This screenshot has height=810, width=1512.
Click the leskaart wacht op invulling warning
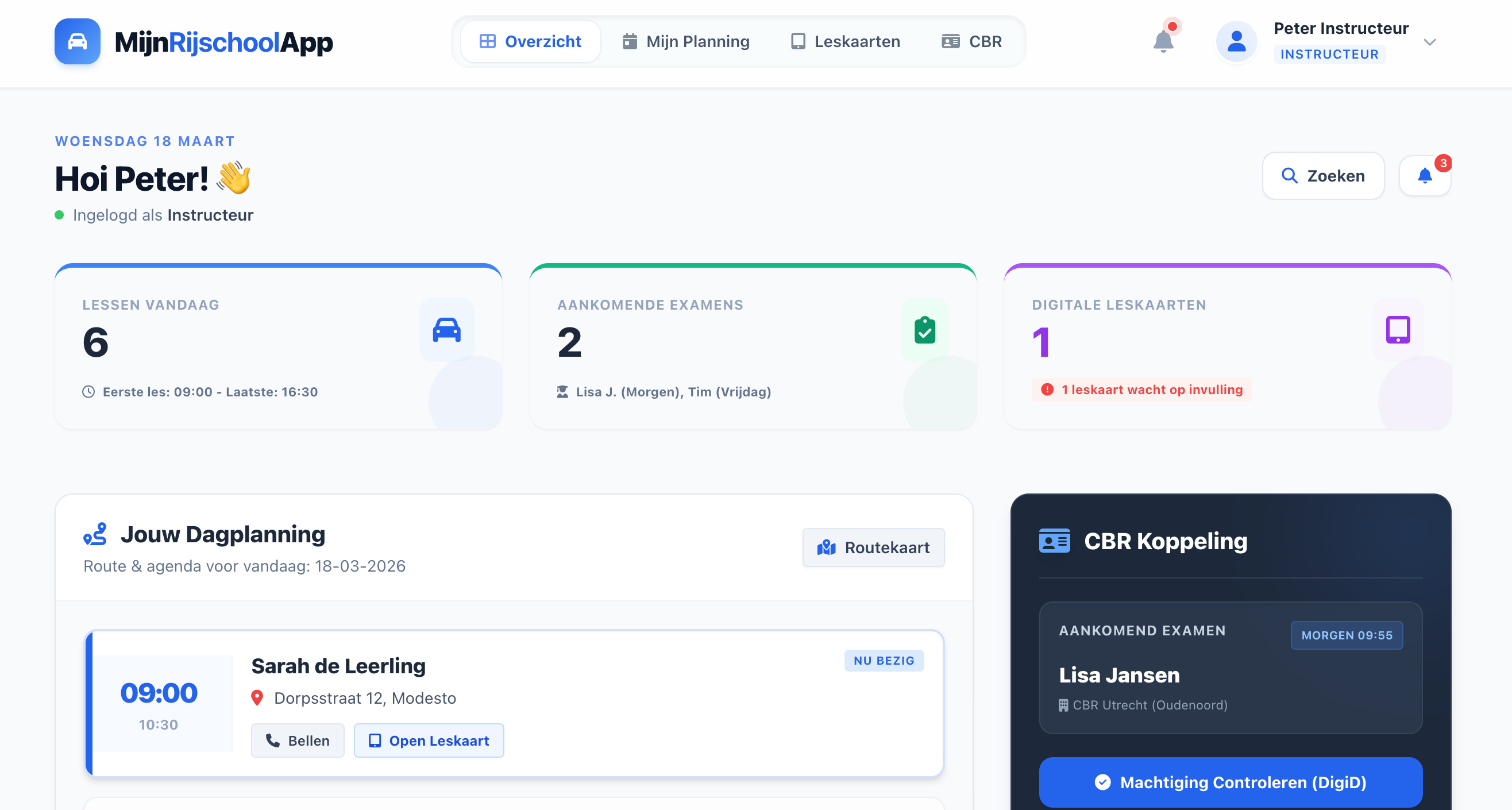coord(1141,389)
